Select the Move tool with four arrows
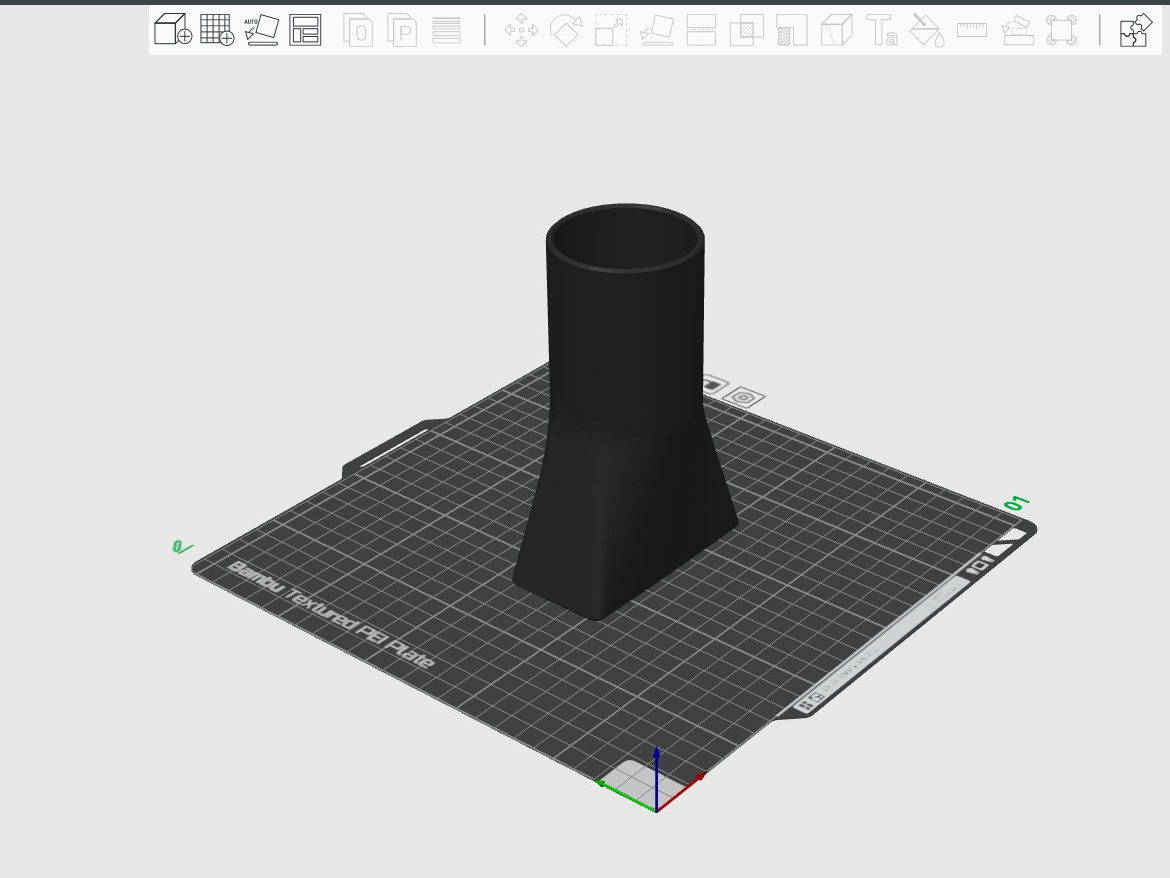The image size is (1170, 878). [522, 30]
